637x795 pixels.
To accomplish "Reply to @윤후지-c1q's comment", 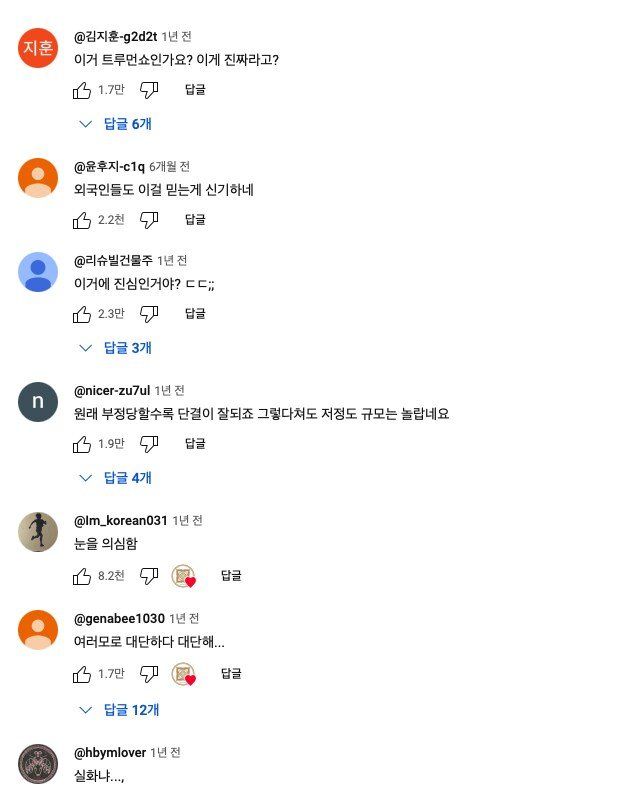I will tap(195, 219).
